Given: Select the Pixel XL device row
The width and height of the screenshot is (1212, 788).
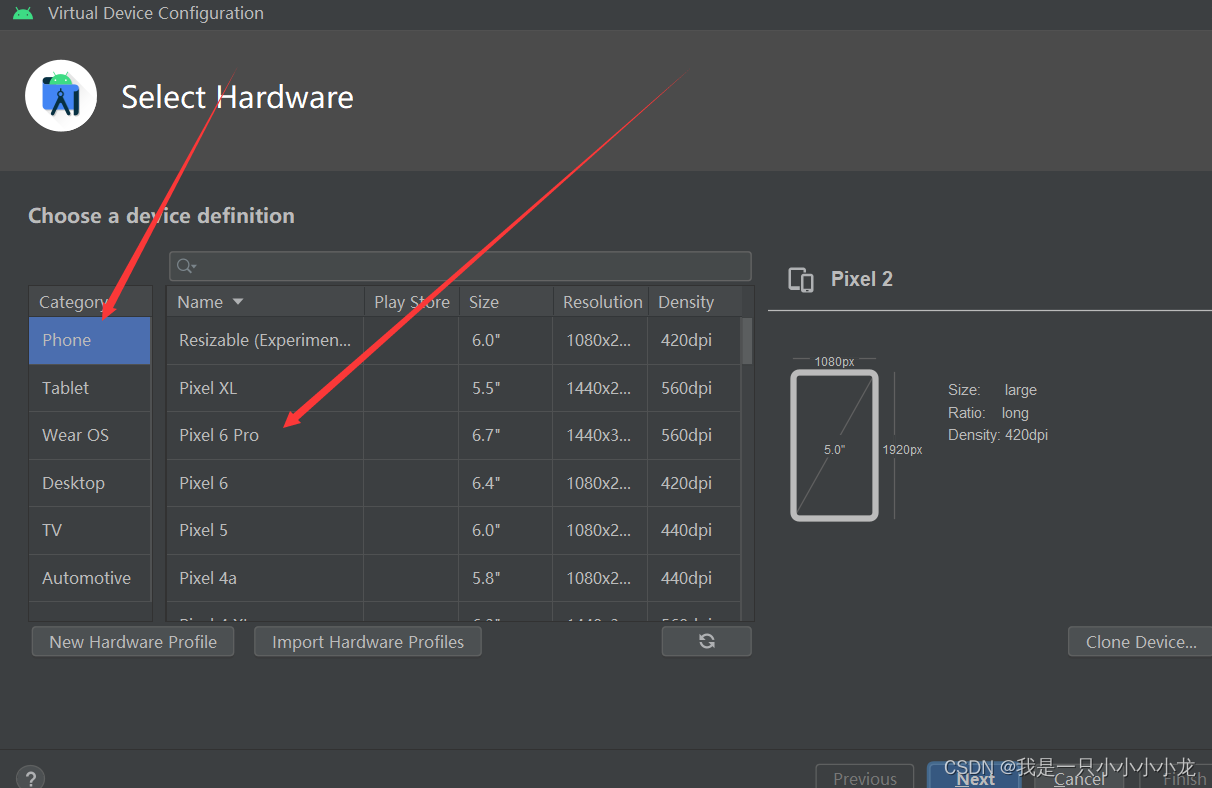Looking at the screenshot, I should (454, 388).
